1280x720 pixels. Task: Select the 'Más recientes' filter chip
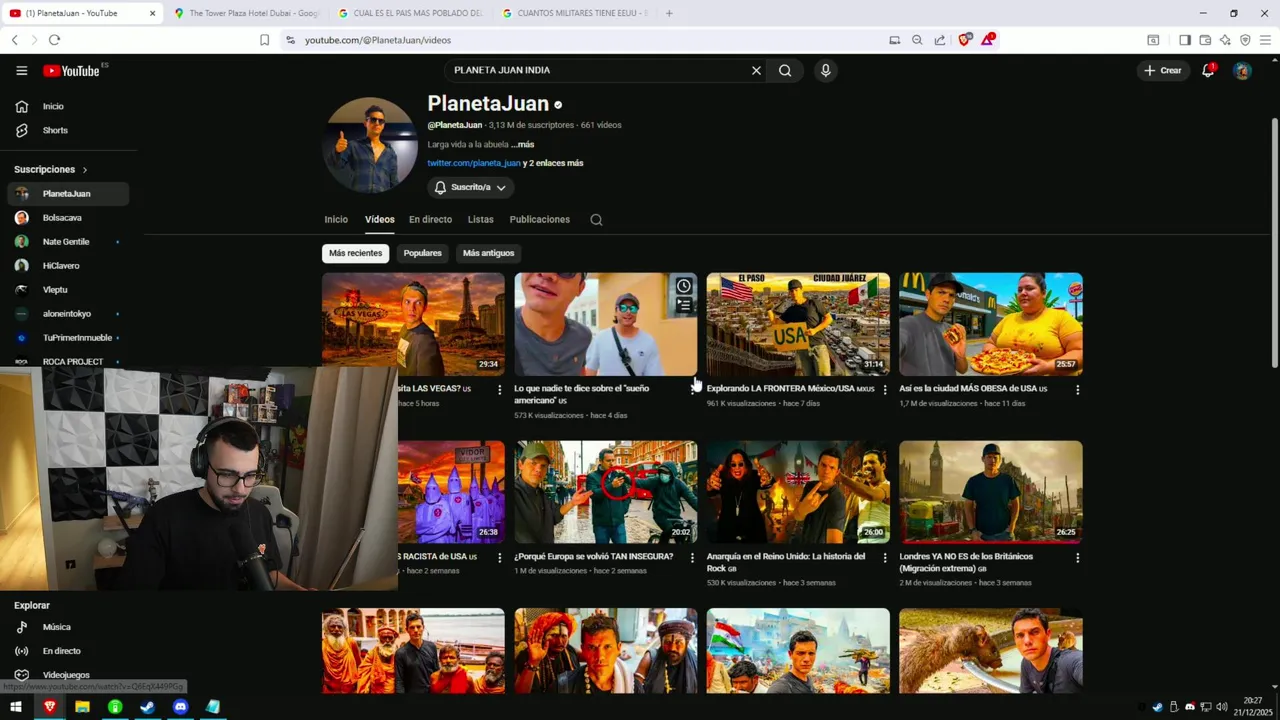coord(355,253)
